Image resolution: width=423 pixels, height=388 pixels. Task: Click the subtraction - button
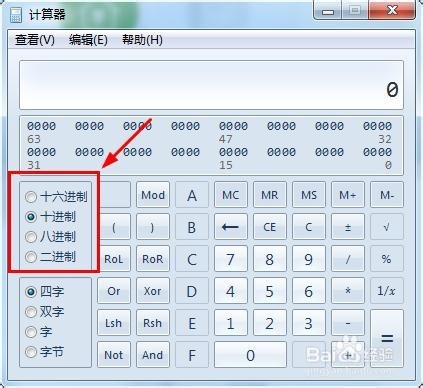point(348,323)
